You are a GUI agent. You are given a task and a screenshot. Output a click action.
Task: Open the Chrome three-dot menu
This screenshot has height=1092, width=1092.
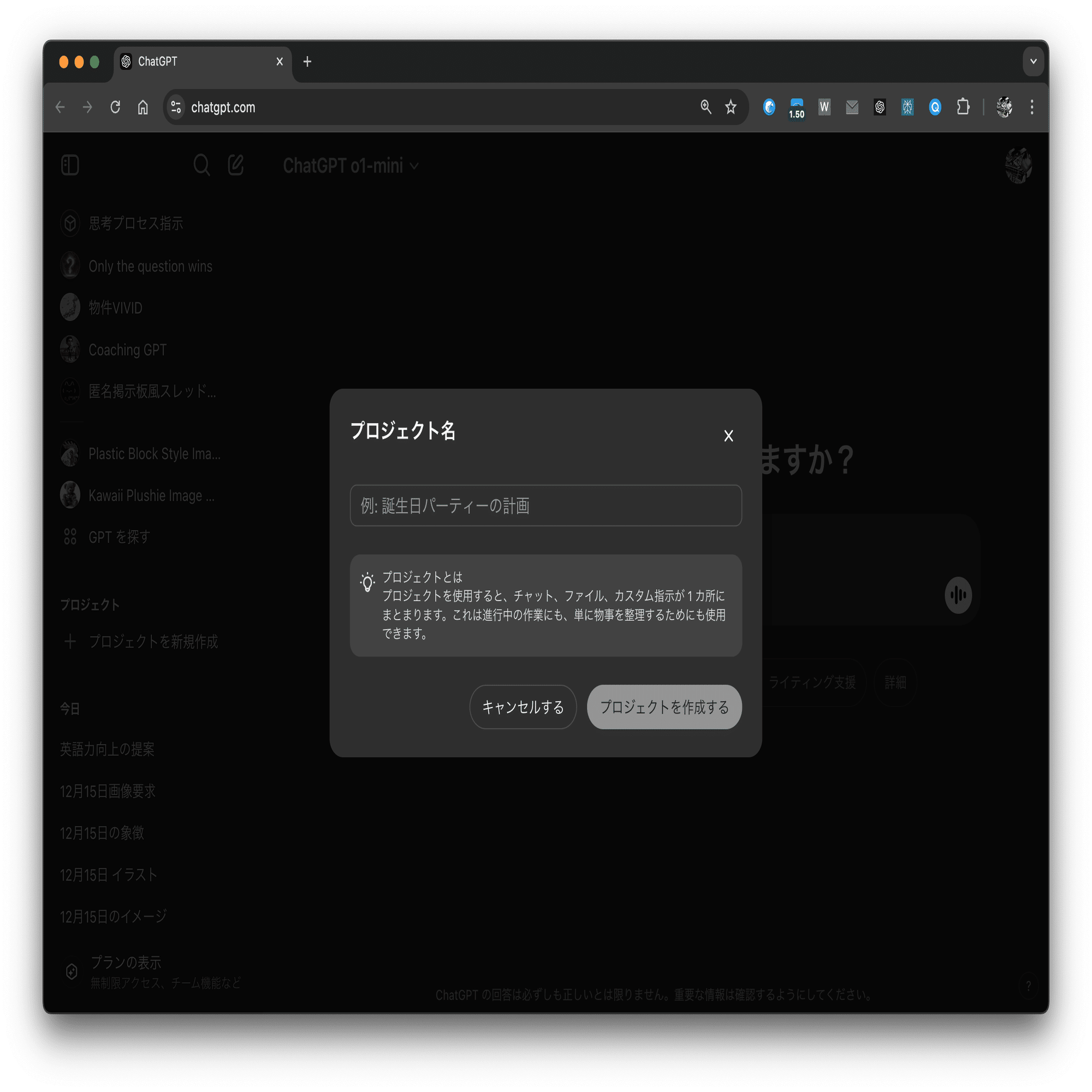click(x=1031, y=107)
